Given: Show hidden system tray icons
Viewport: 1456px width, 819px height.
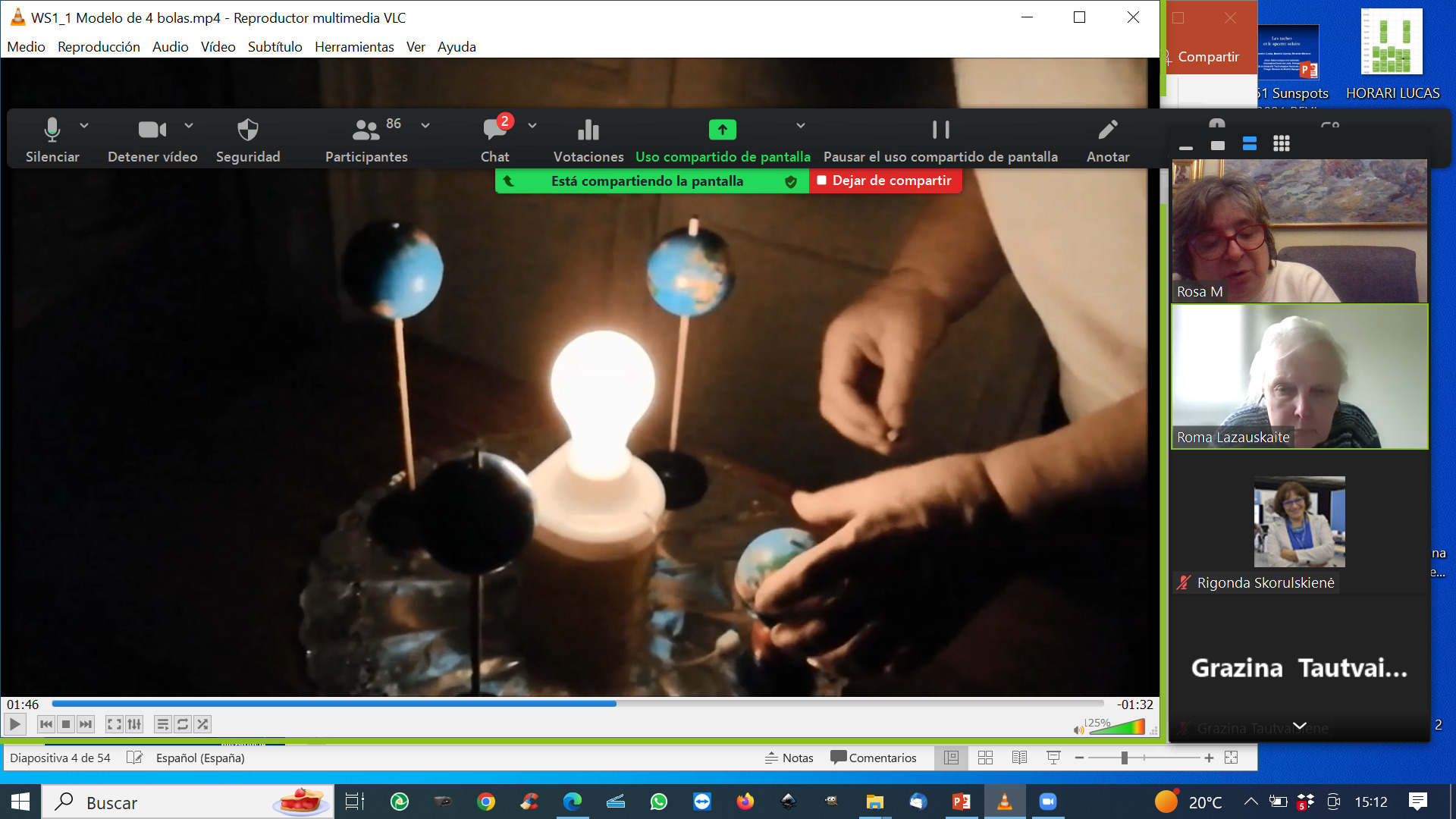Looking at the screenshot, I should tap(1251, 802).
